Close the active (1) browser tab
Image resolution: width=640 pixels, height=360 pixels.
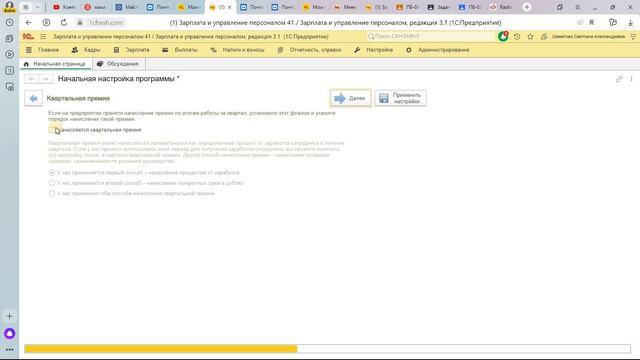[230, 7]
